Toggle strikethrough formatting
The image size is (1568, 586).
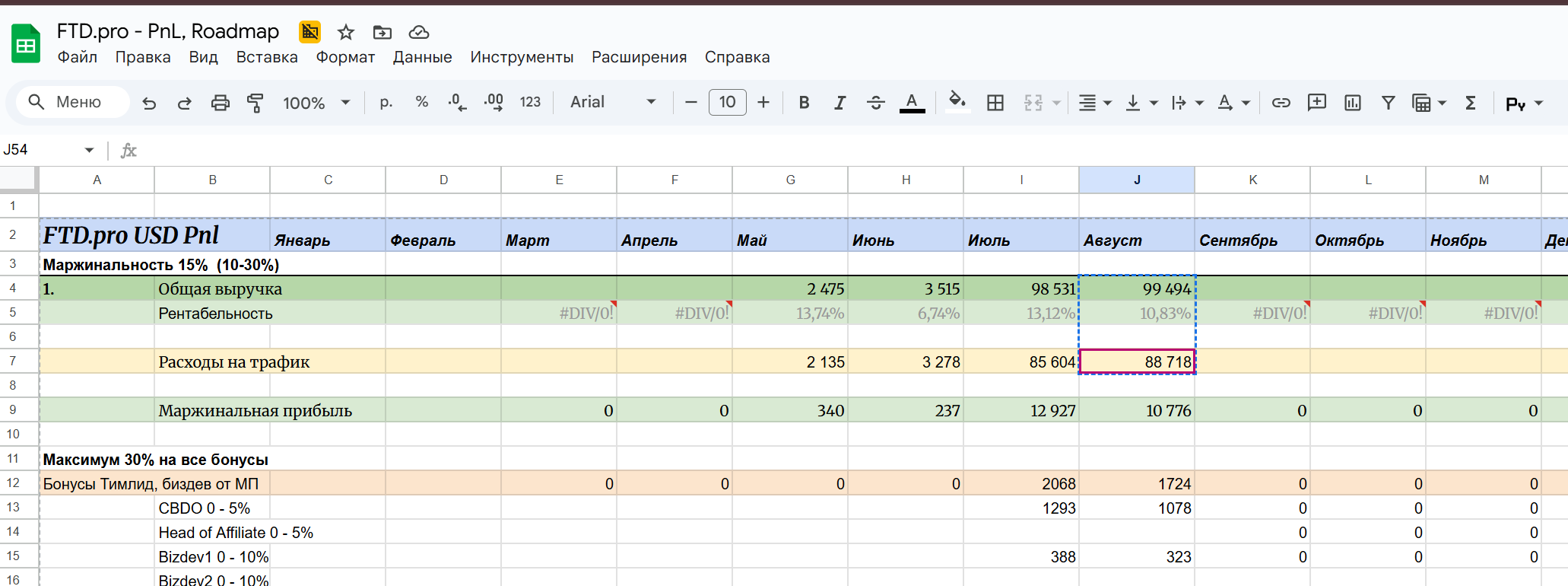pos(876,102)
